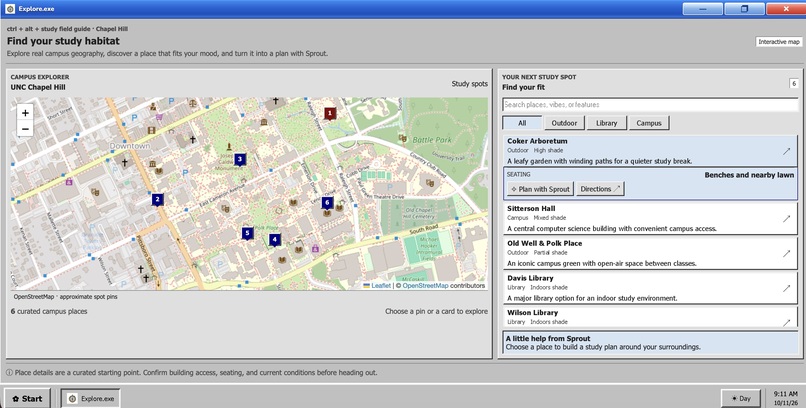
Task: Click the taskbar clock 9:11 AM
Action: pyautogui.click(x=786, y=394)
